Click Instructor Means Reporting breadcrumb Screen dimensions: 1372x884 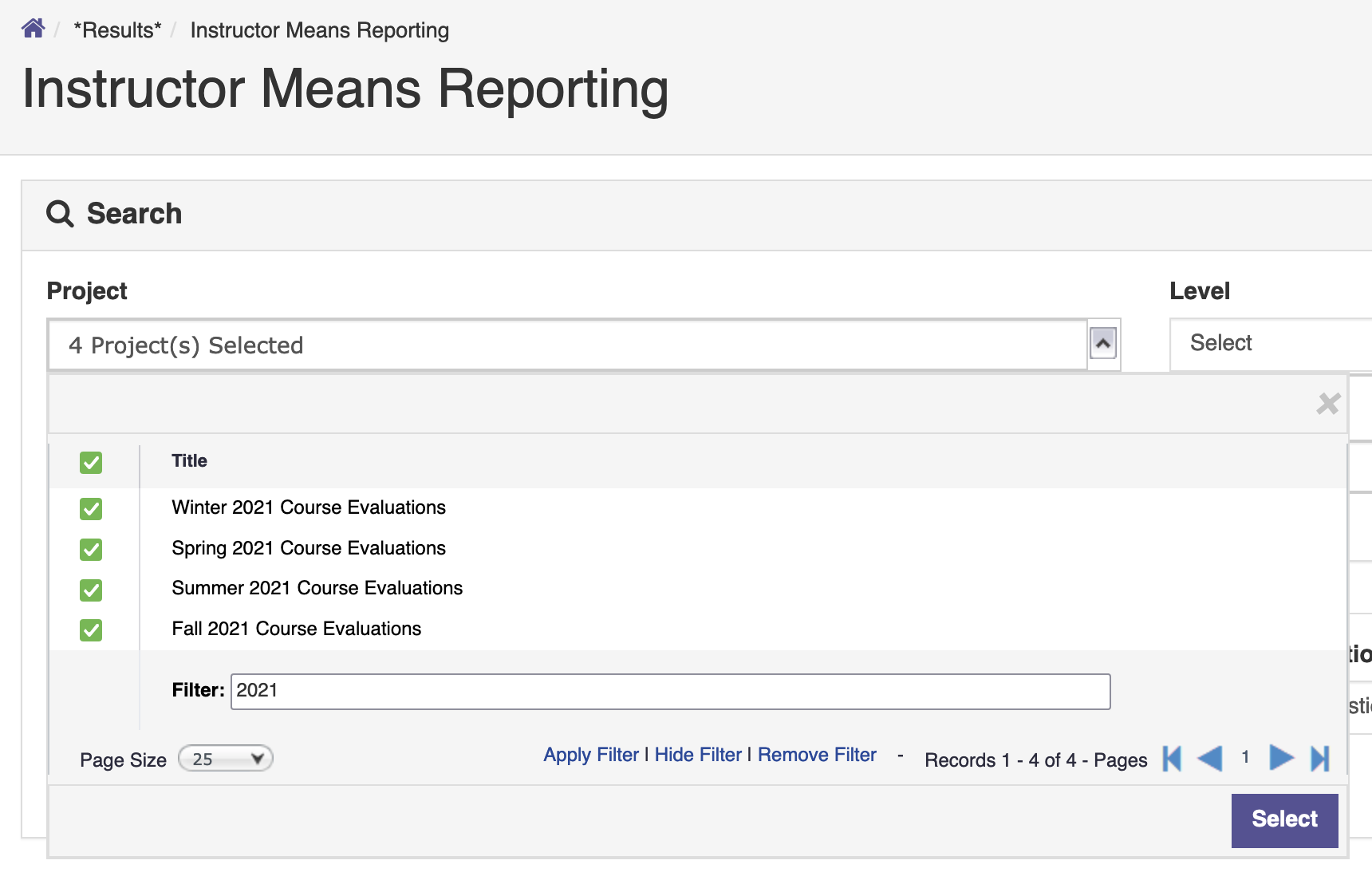319,30
